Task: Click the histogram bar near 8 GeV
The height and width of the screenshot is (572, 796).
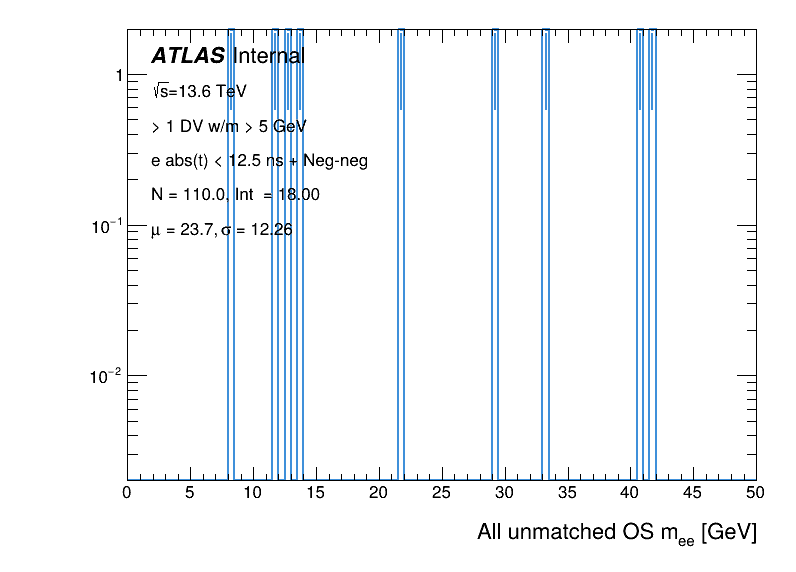Action: pyautogui.click(x=230, y=250)
